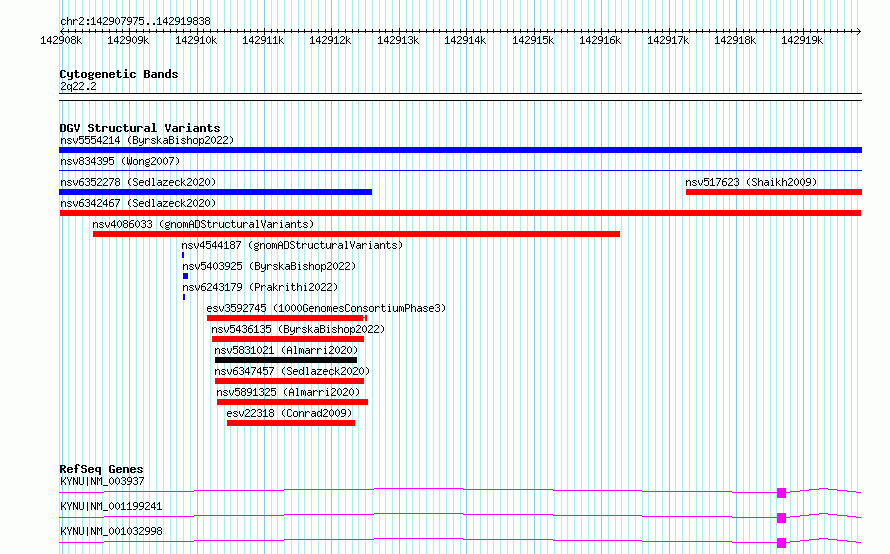Open nsv5831021 (Almarri2020) label

click(286, 350)
